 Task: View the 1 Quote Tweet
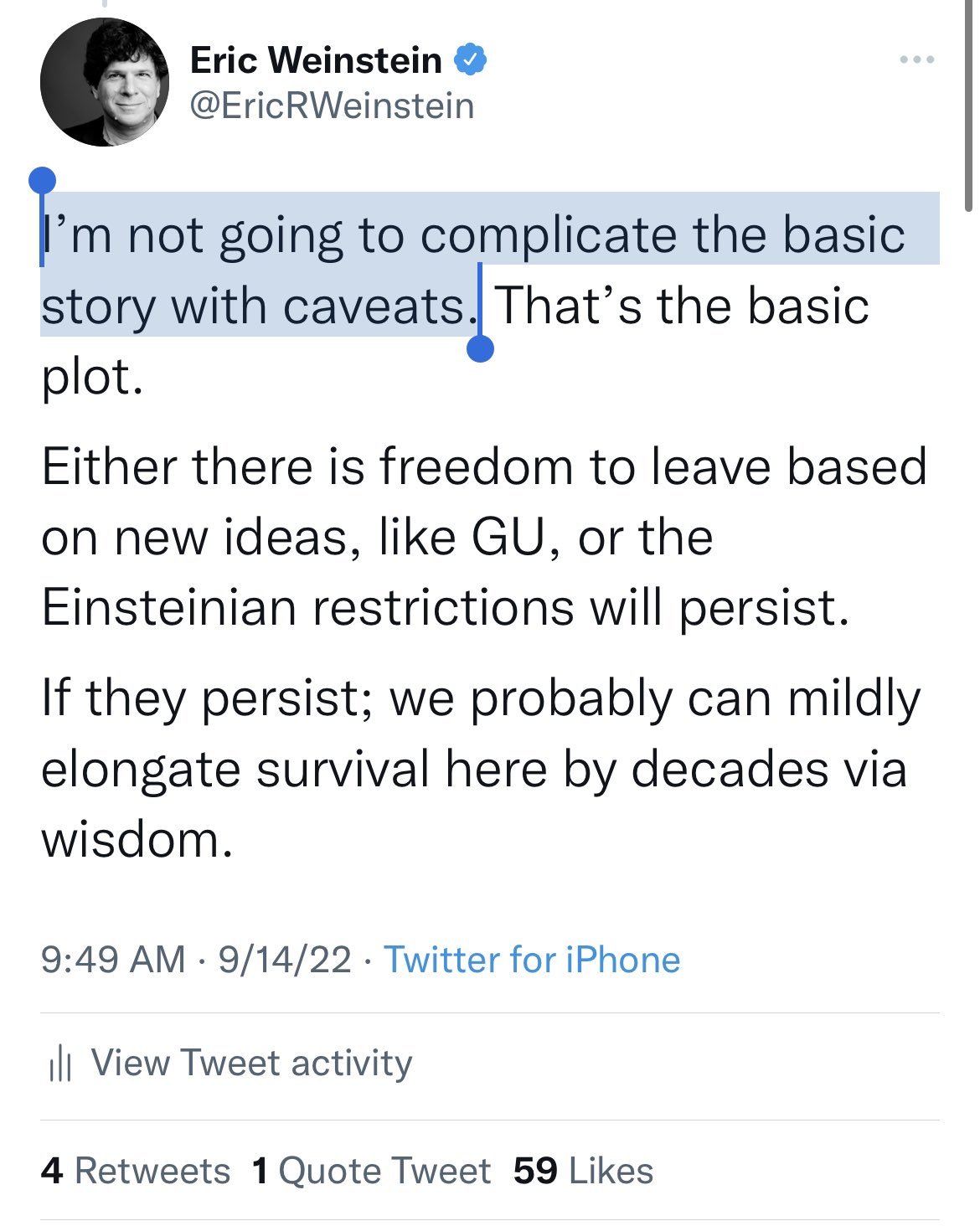(x=371, y=1171)
